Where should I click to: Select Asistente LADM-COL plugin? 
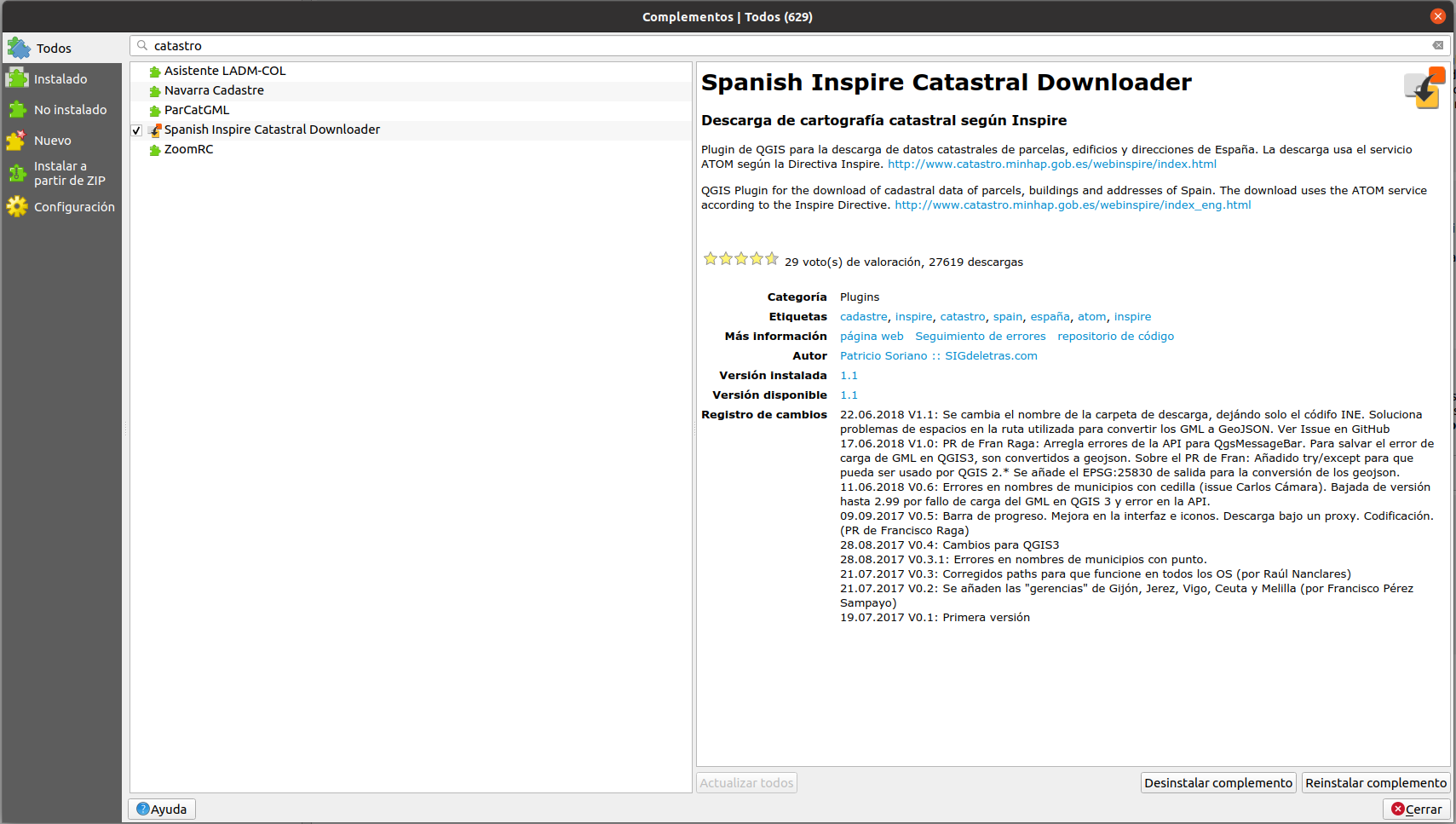[x=411, y=71]
